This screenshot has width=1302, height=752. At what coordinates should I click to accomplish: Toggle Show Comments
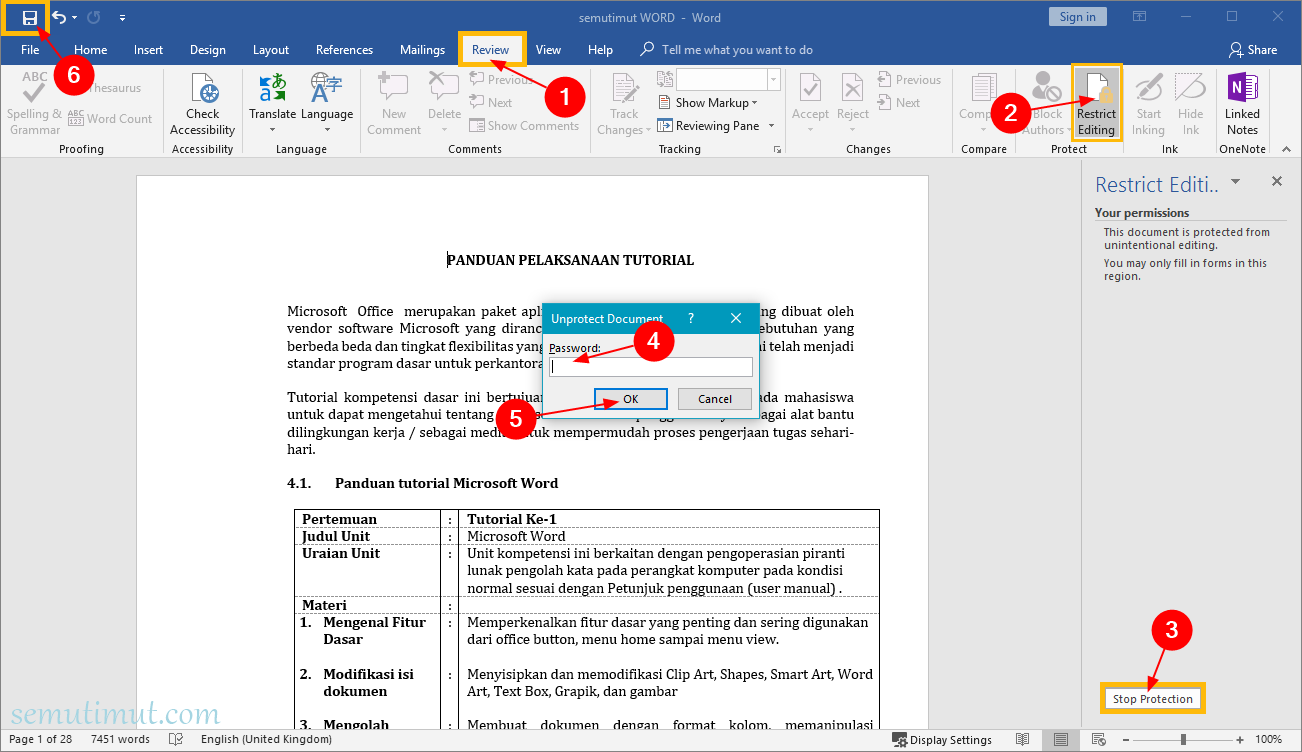click(x=524, y=126)
